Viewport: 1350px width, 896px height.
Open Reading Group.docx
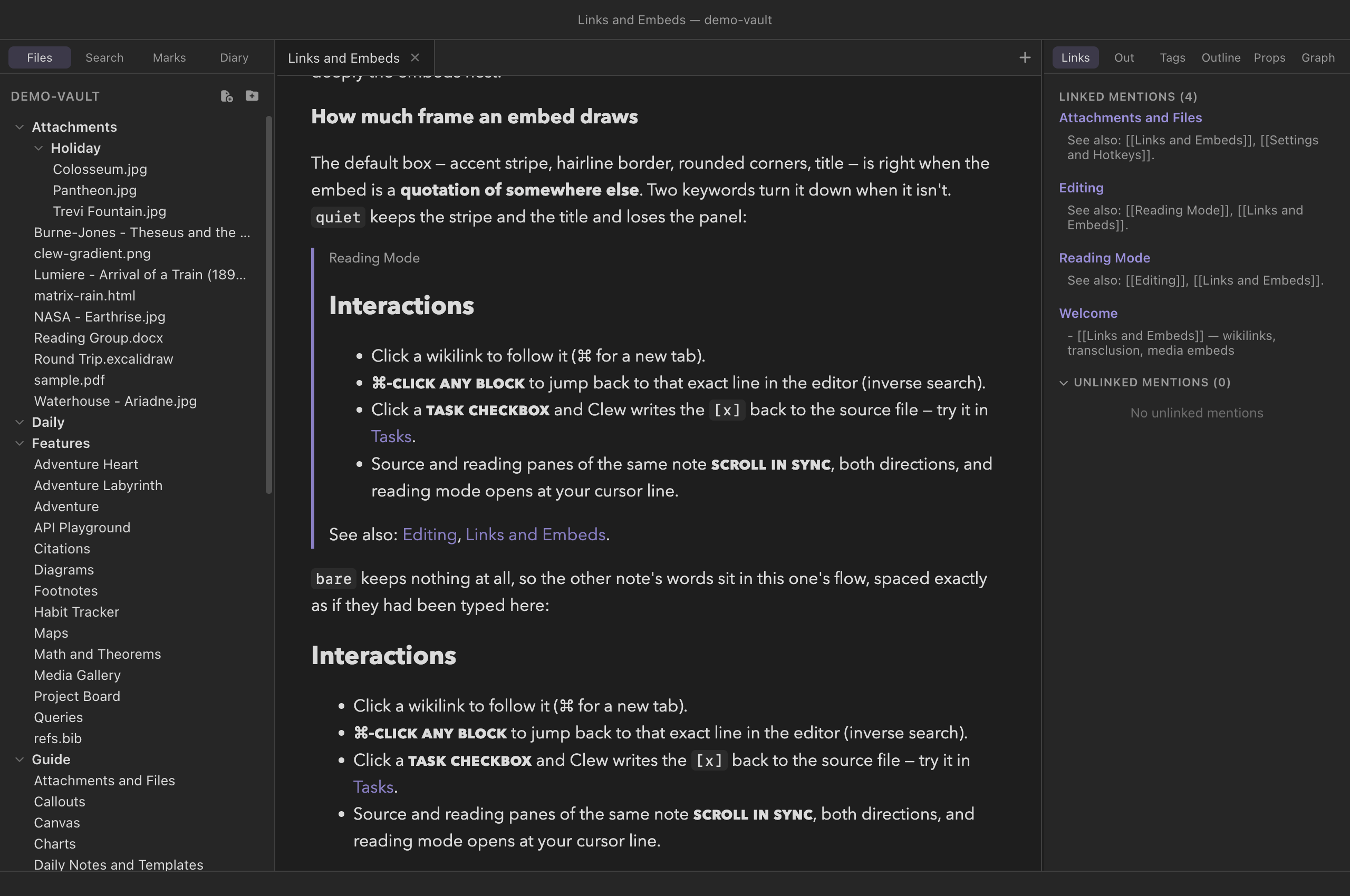pyautogui.click(x=98, y=338)
